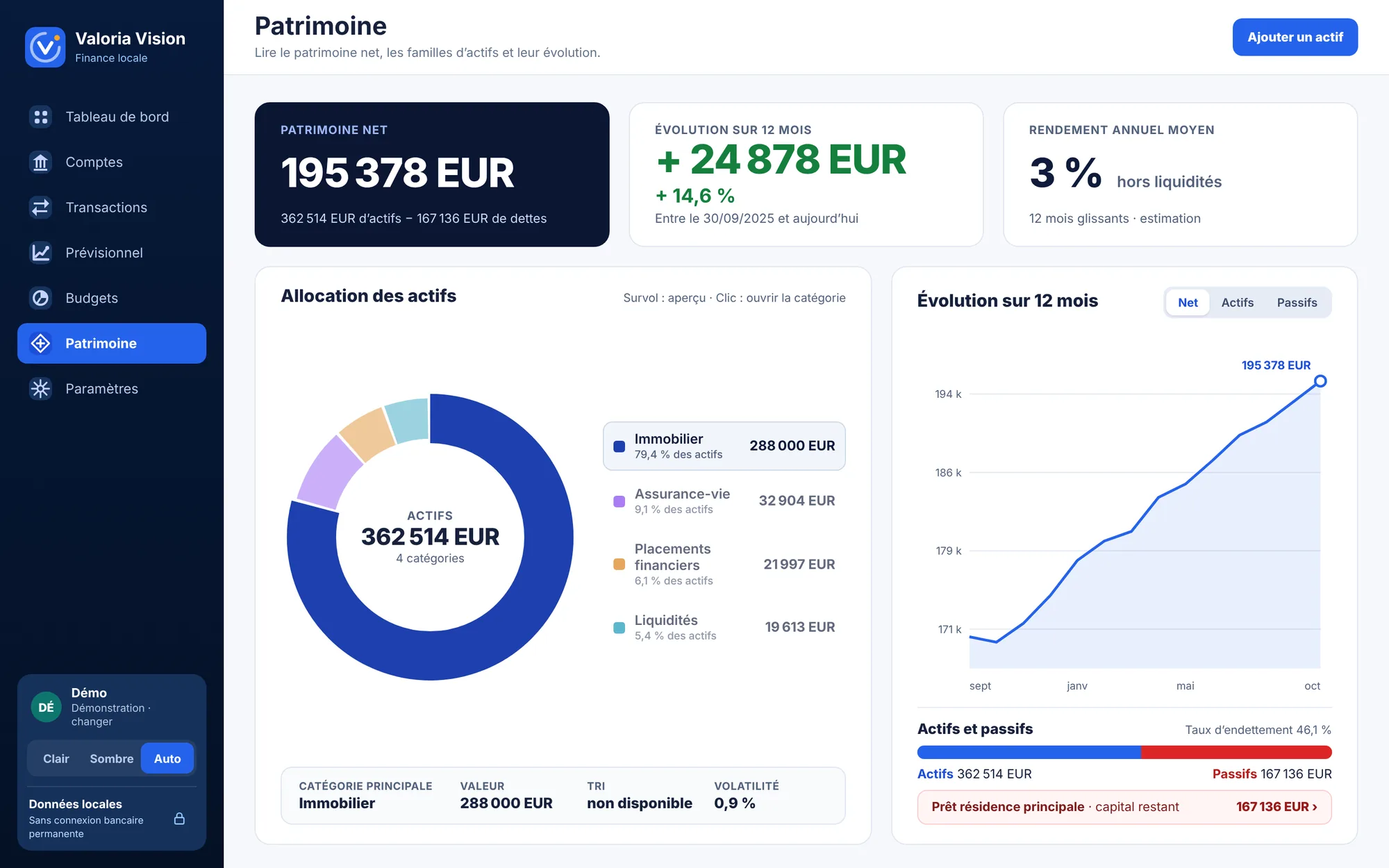Click the blue Actifs bar portion
The image size is (1389, 868).
pos(1029,752)
